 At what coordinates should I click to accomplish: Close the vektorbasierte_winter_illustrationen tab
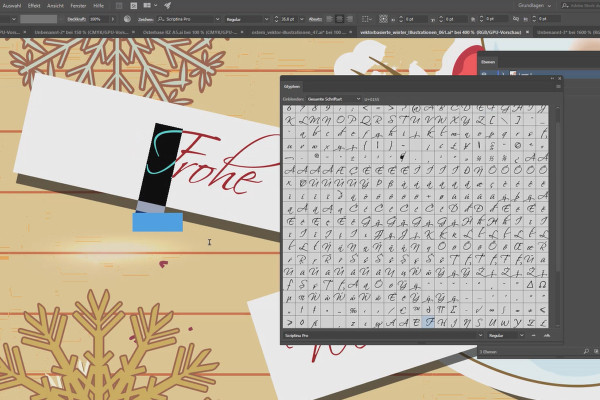(527, 33)
